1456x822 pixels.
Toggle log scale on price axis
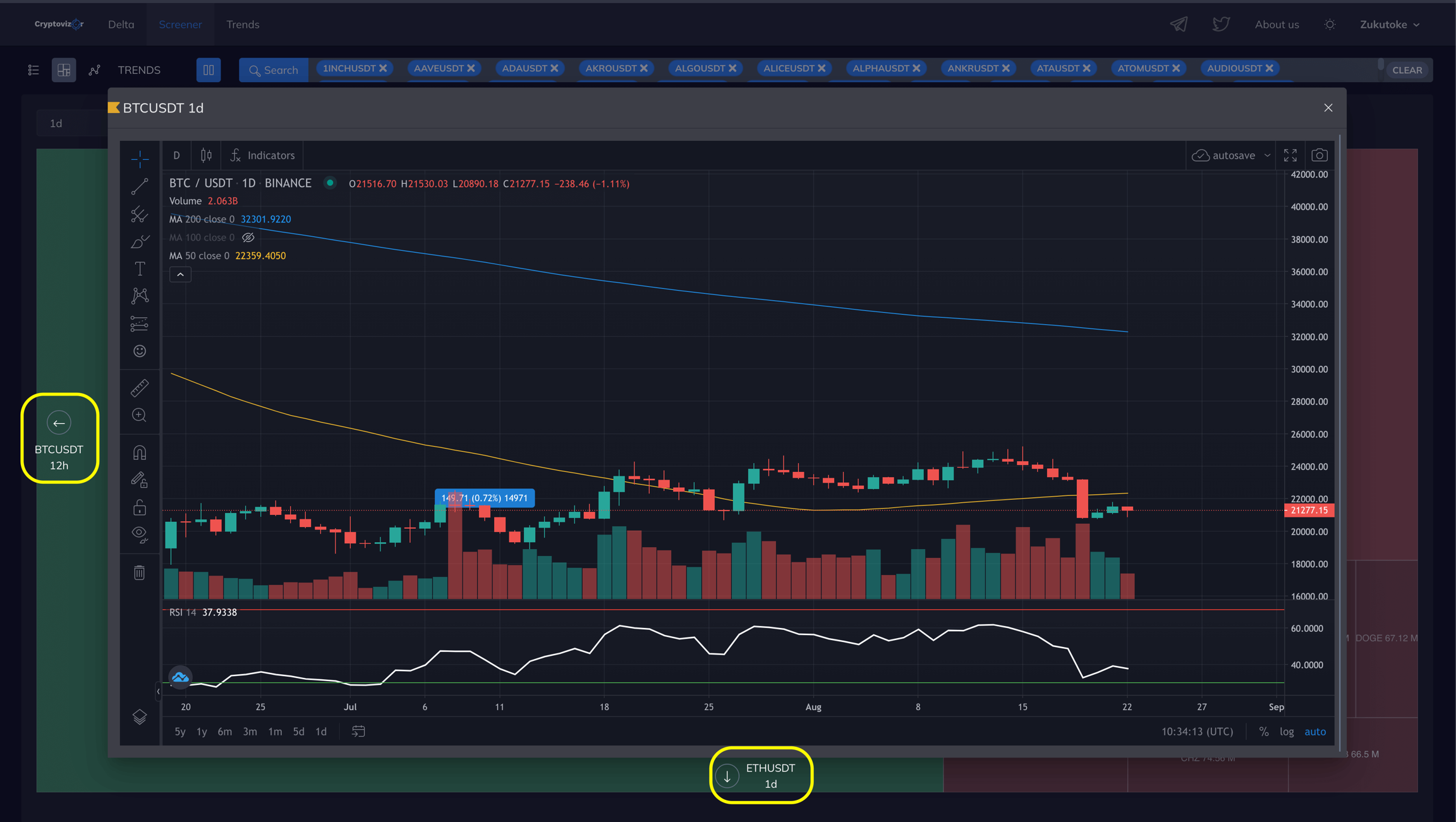coord(1287,732)
